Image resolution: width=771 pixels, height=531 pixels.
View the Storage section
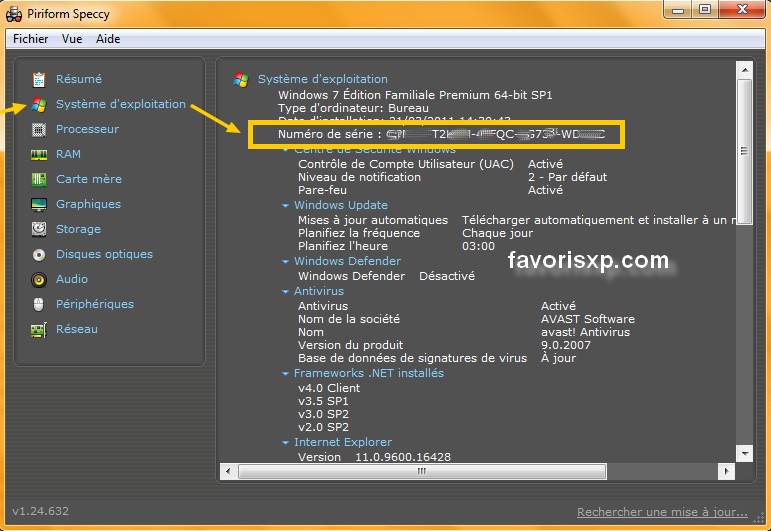coord(78,229)
